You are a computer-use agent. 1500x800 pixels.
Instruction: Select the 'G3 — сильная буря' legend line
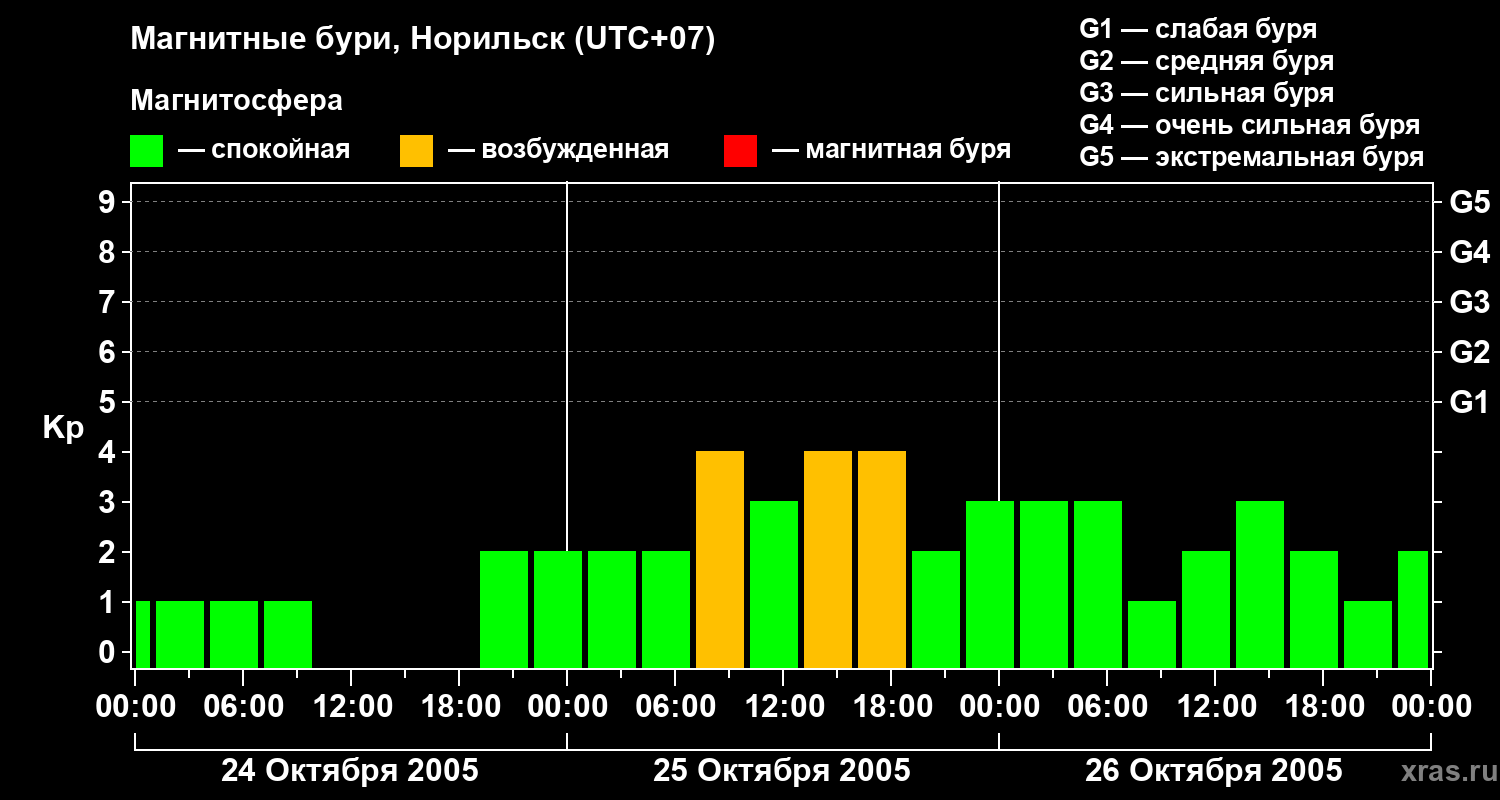[x=1206, y=93]
